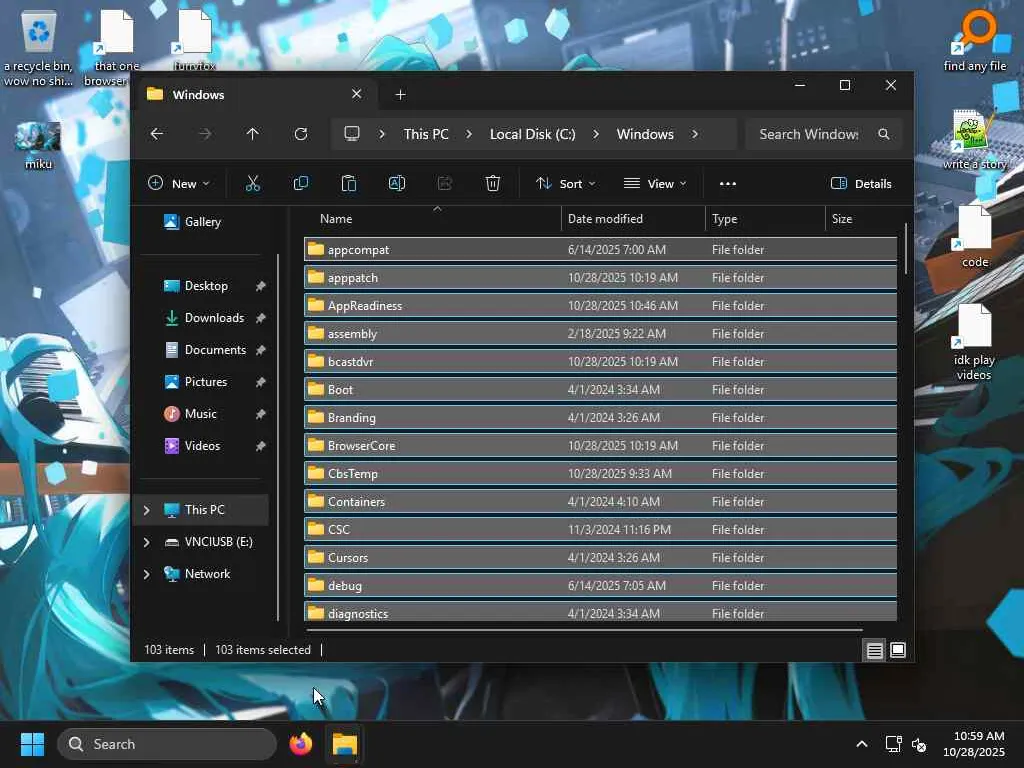The height and width of the screenshot is (768, 1024).
Task: Click the Copy icon in toolbar
Action: (300, 184)
